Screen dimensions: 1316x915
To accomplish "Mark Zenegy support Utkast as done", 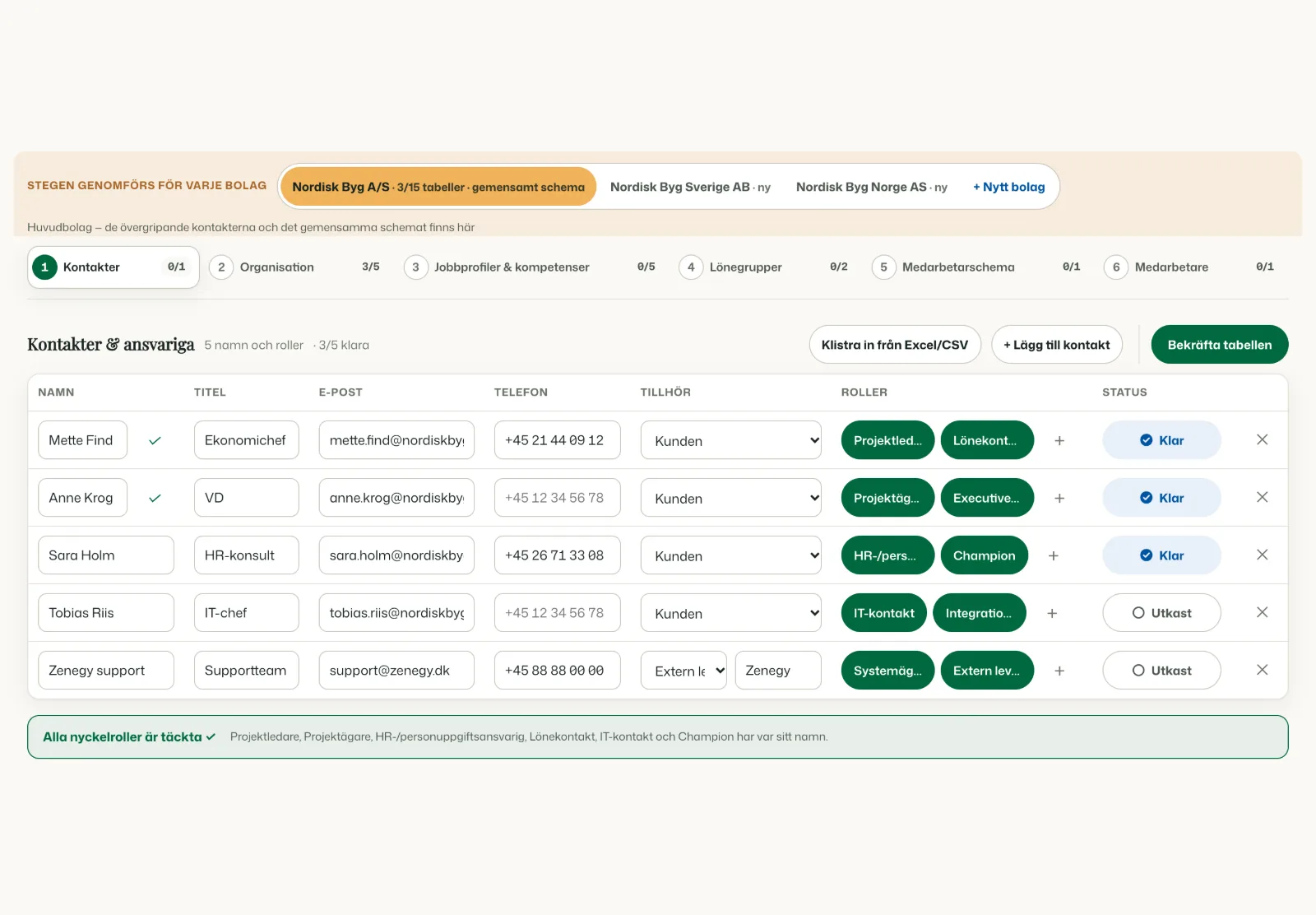I will pos(1161,671).
